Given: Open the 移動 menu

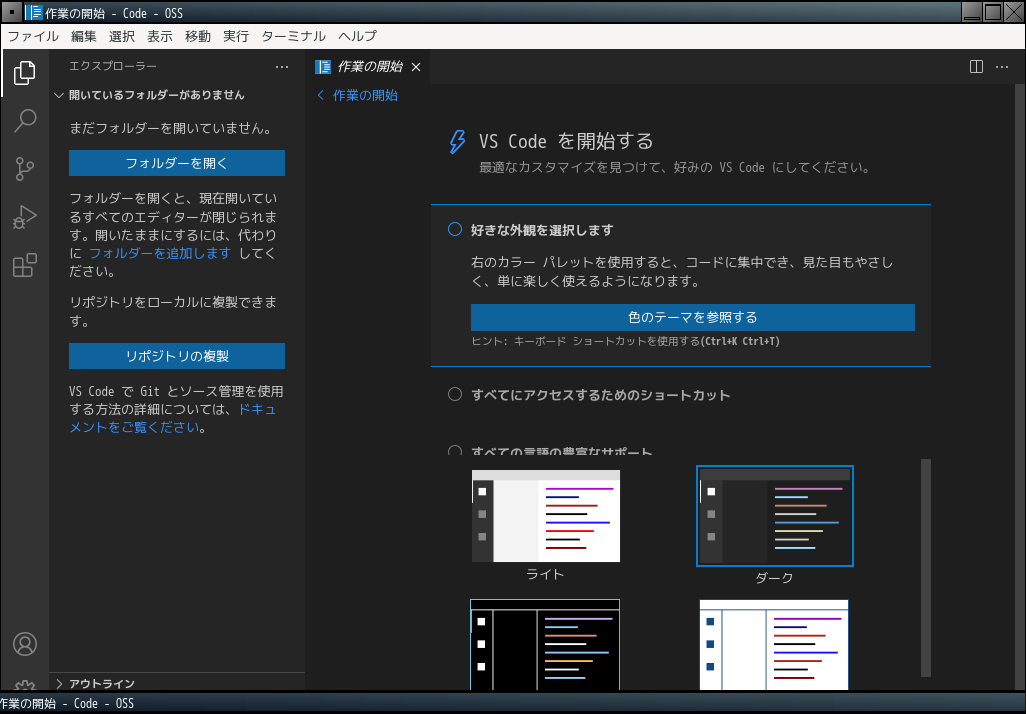Looking at the screenshot, I should pyautogui.click(x=198, y=36).
